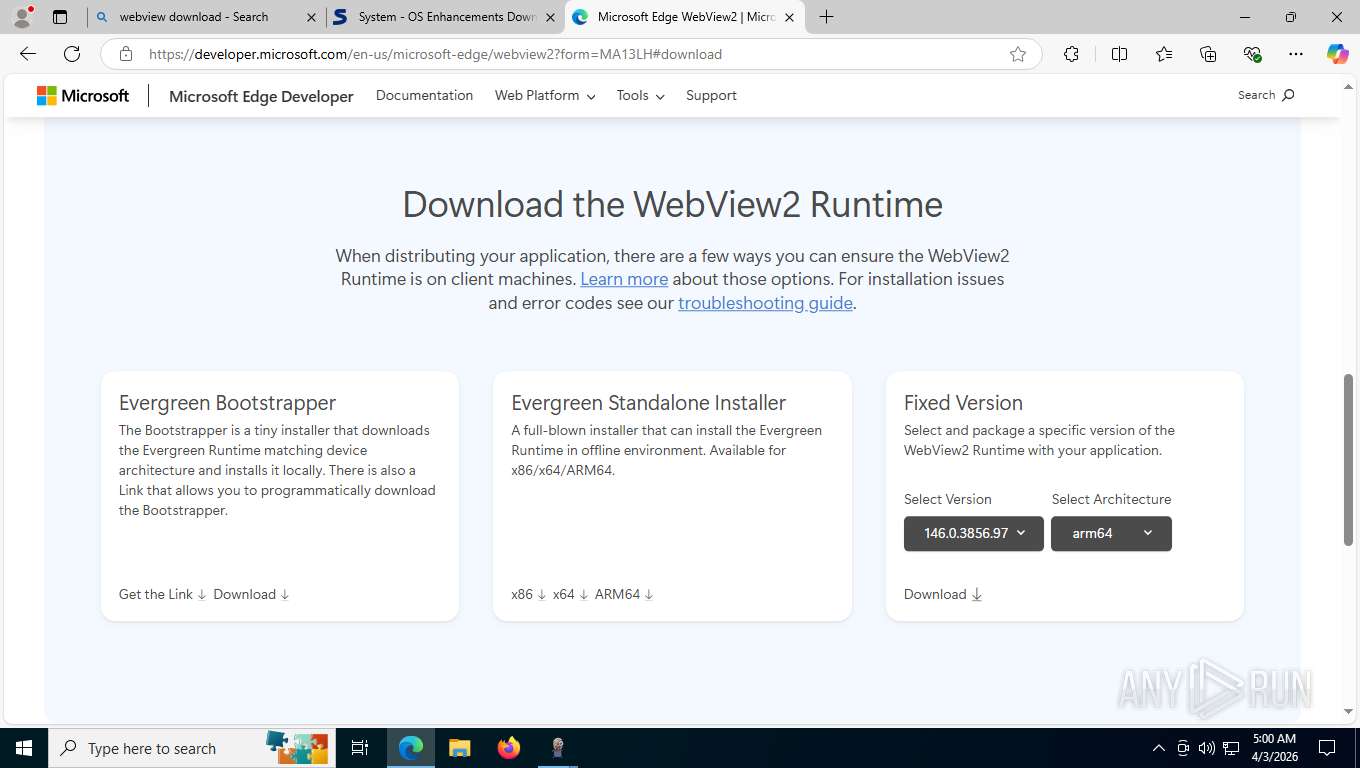Close the webview download Search tab
This screenshot has width=1360, height=768.
click(x=311, y=17)
